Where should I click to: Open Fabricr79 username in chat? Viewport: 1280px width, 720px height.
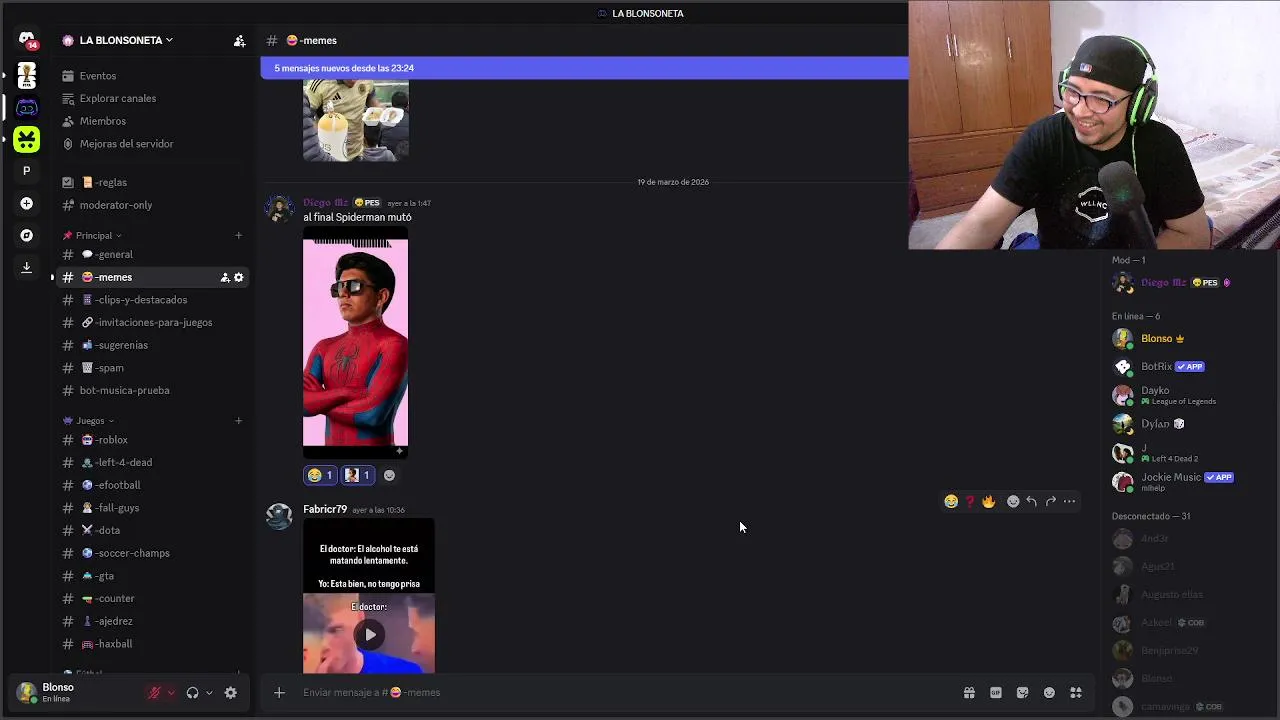click(325, 509)
